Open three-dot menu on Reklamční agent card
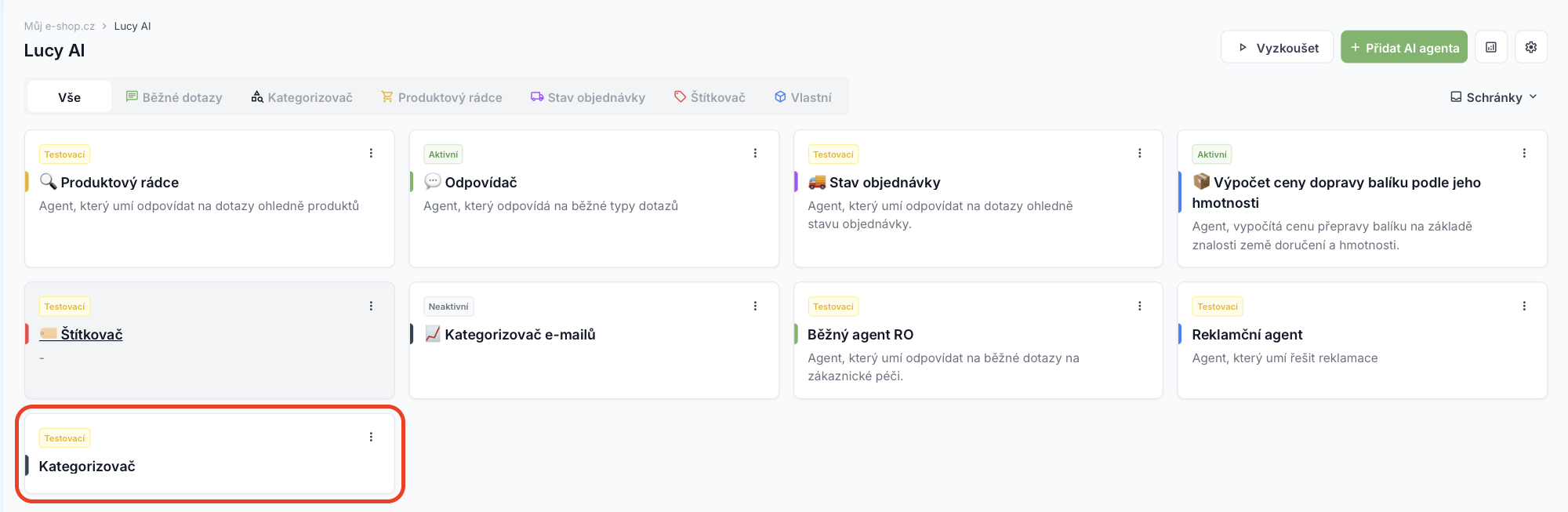This screenshot has width=1568, height=512. coord(1524,306)
